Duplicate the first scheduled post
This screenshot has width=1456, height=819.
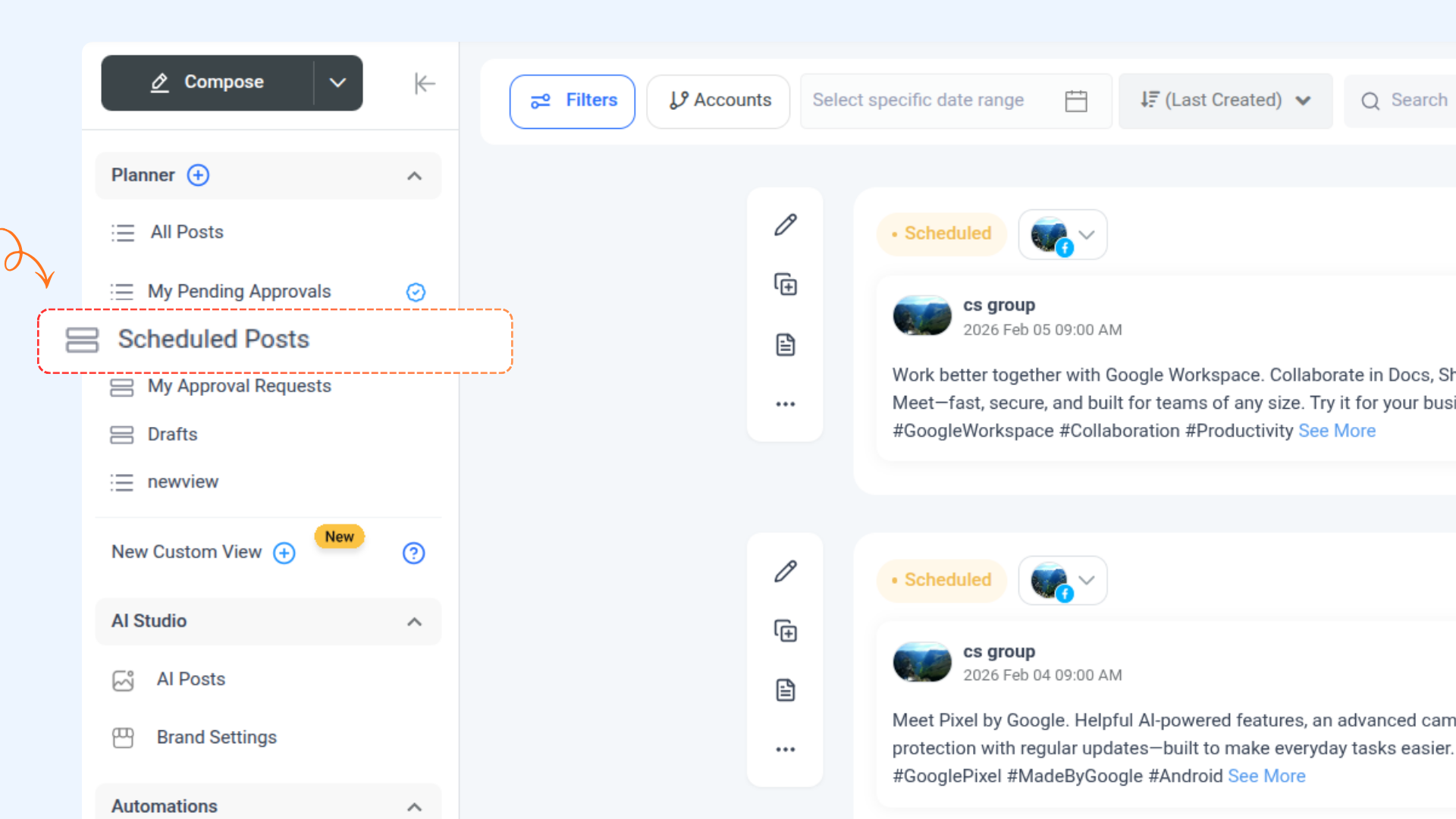pos(786,284)
